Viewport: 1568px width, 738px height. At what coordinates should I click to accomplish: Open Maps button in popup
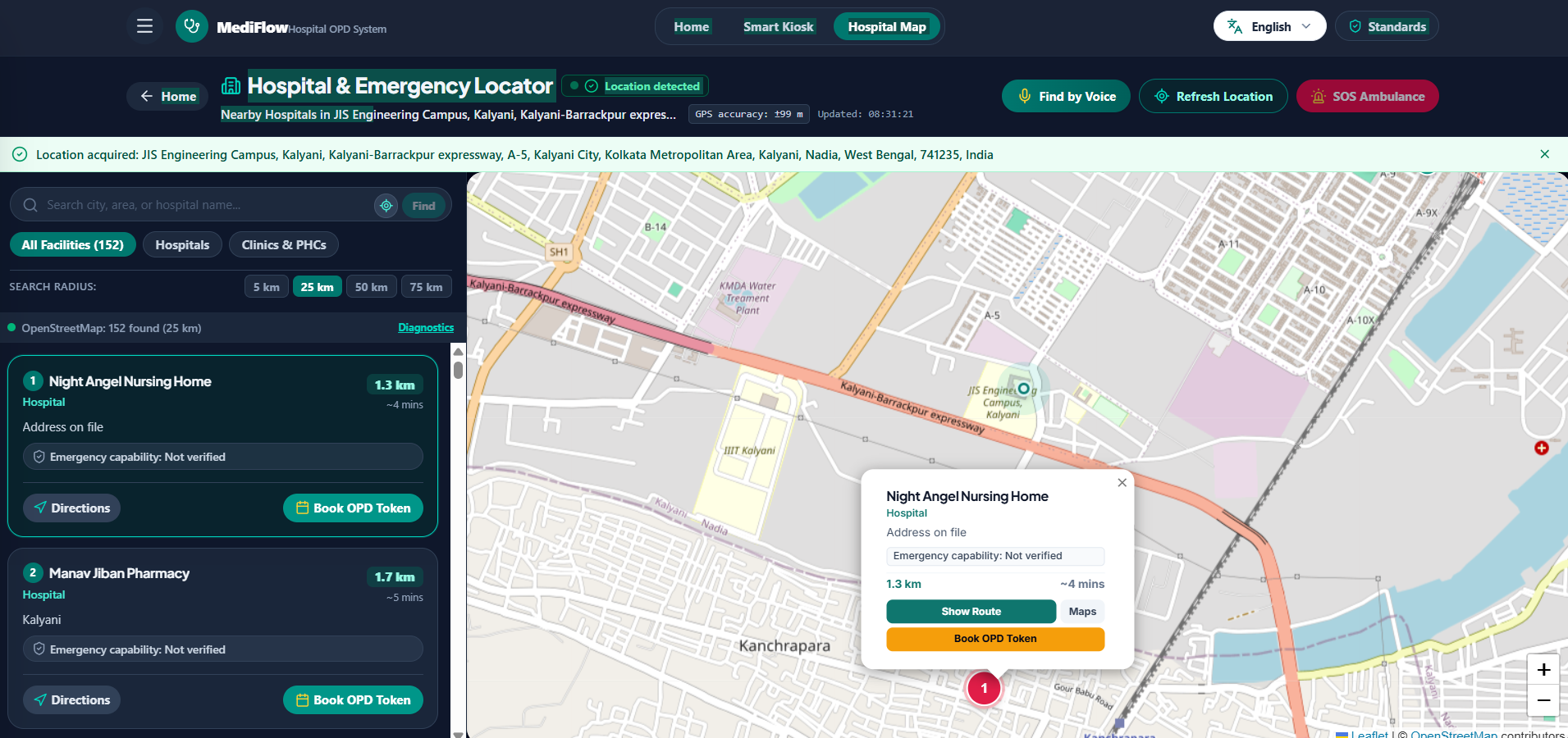(x=1082, y=611)
